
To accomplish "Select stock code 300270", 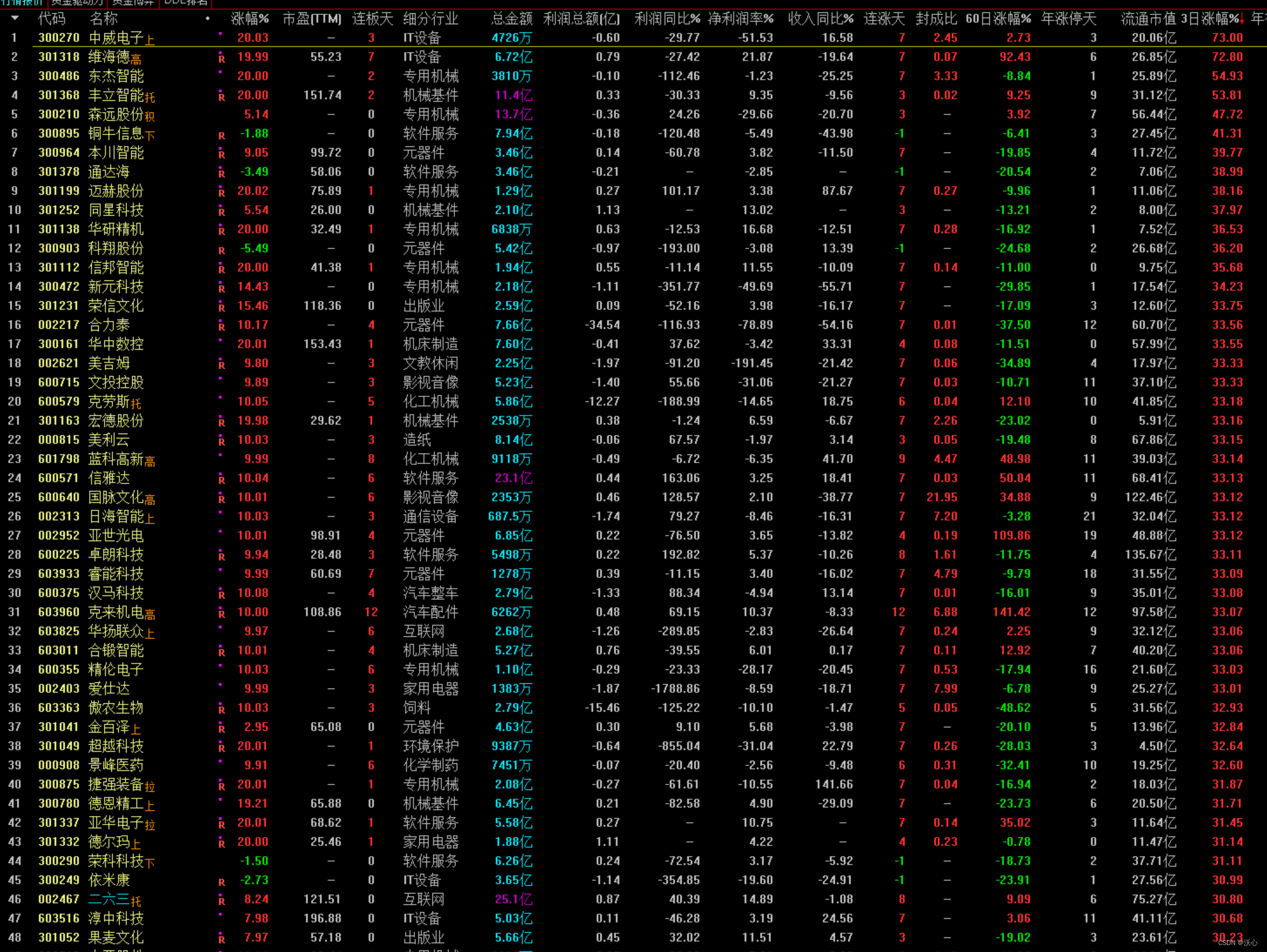I will (x=59, y=38).
